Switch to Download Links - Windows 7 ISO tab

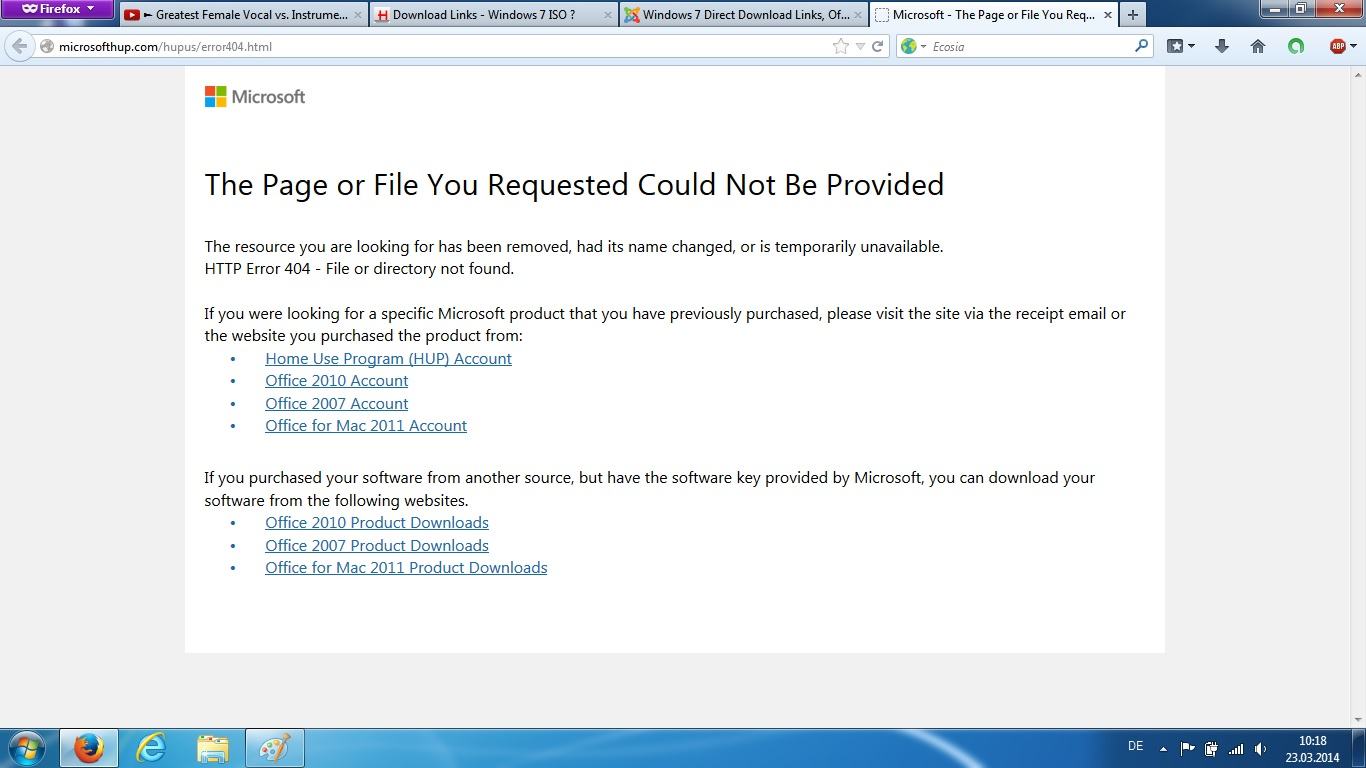point(492,15)
